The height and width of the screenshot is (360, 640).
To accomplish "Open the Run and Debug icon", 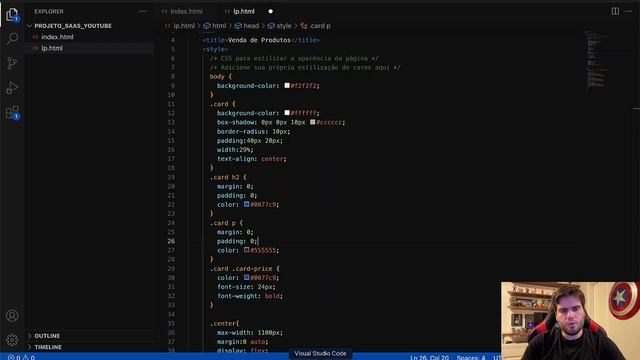I will click(x=12, y=87).
